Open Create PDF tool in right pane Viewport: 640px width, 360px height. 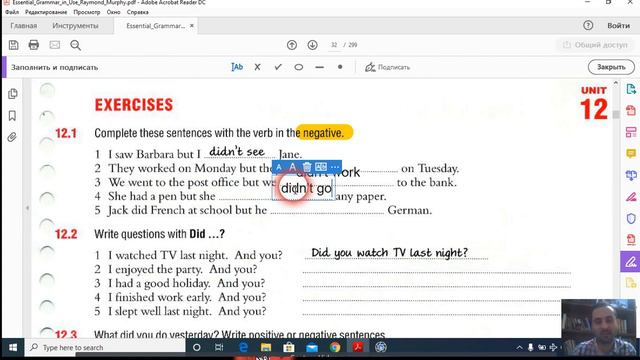click(x=631, y=111)
